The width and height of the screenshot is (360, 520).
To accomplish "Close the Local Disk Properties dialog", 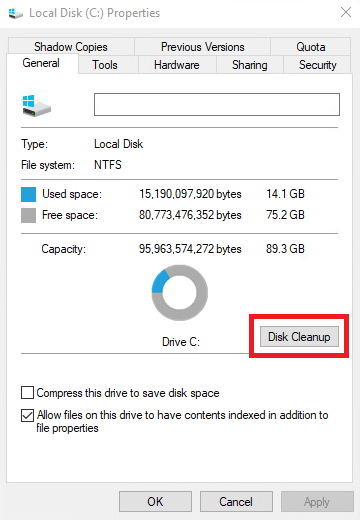I will 346,13.
